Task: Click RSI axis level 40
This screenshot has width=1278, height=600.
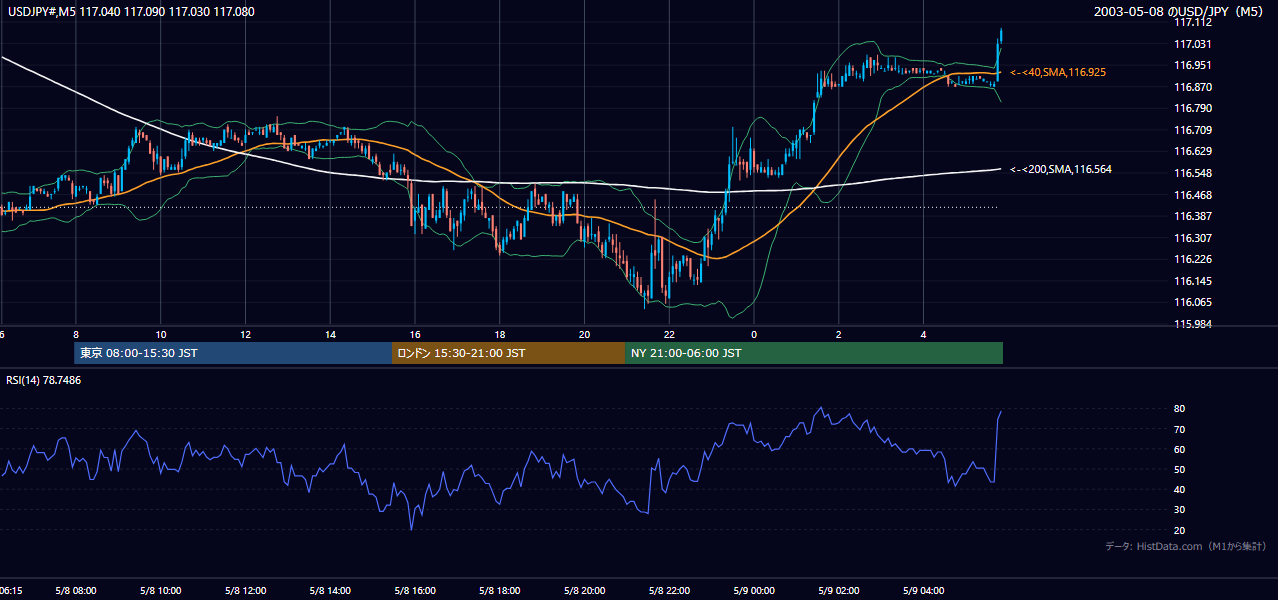Action: coord(1179,489)
